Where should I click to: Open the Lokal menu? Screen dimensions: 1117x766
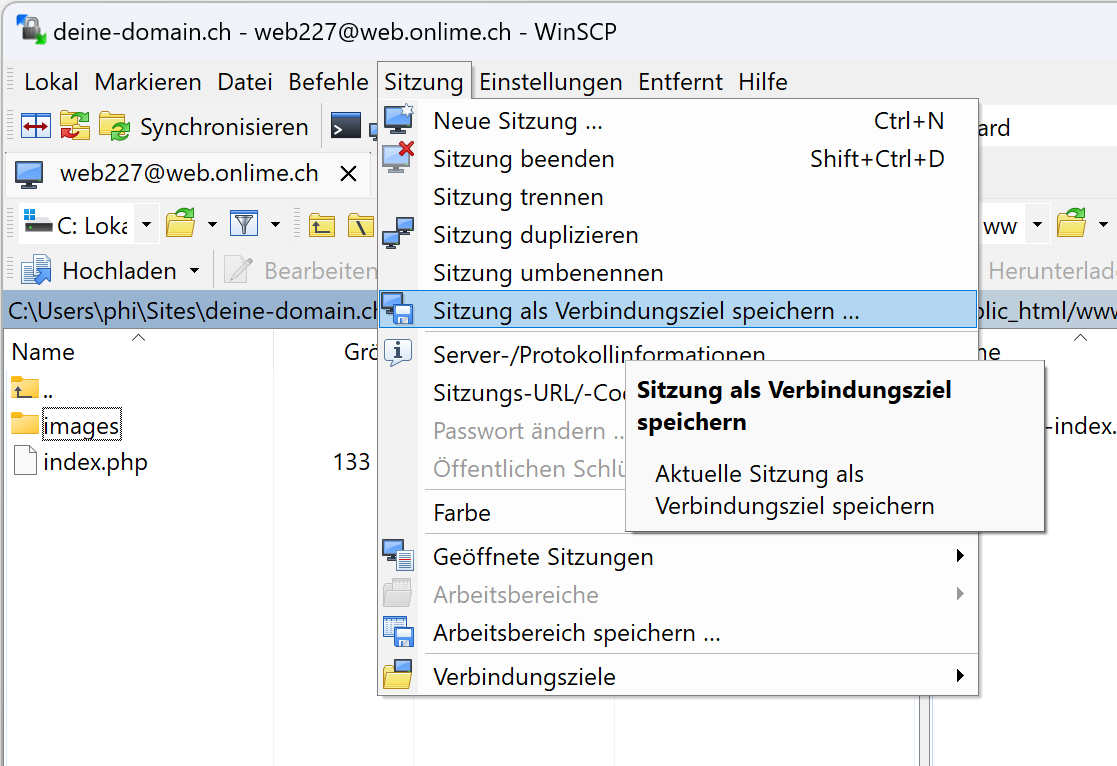[x=51, y=82]
